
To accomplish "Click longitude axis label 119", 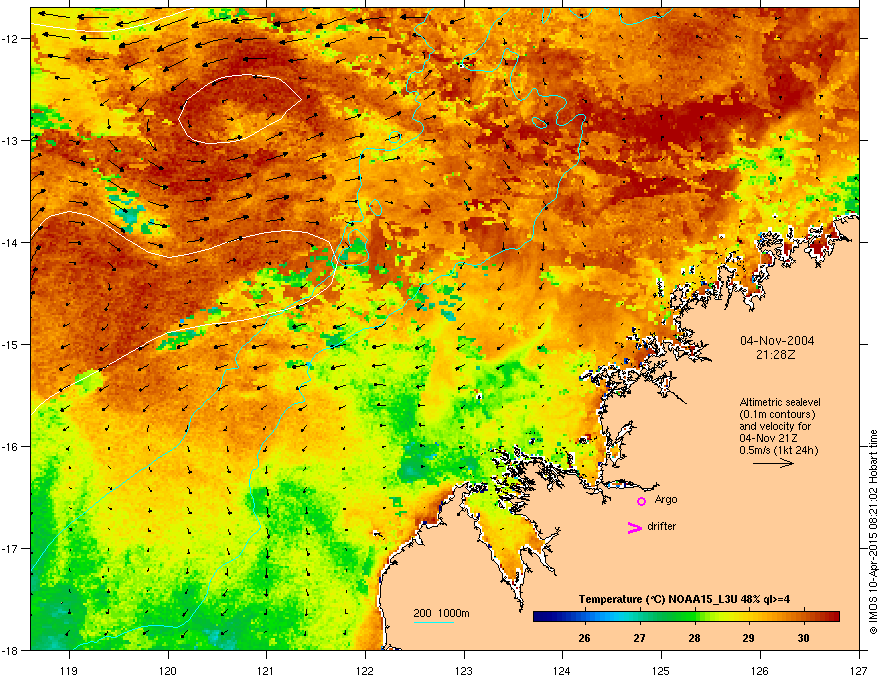I will click(x=69, y=671).
